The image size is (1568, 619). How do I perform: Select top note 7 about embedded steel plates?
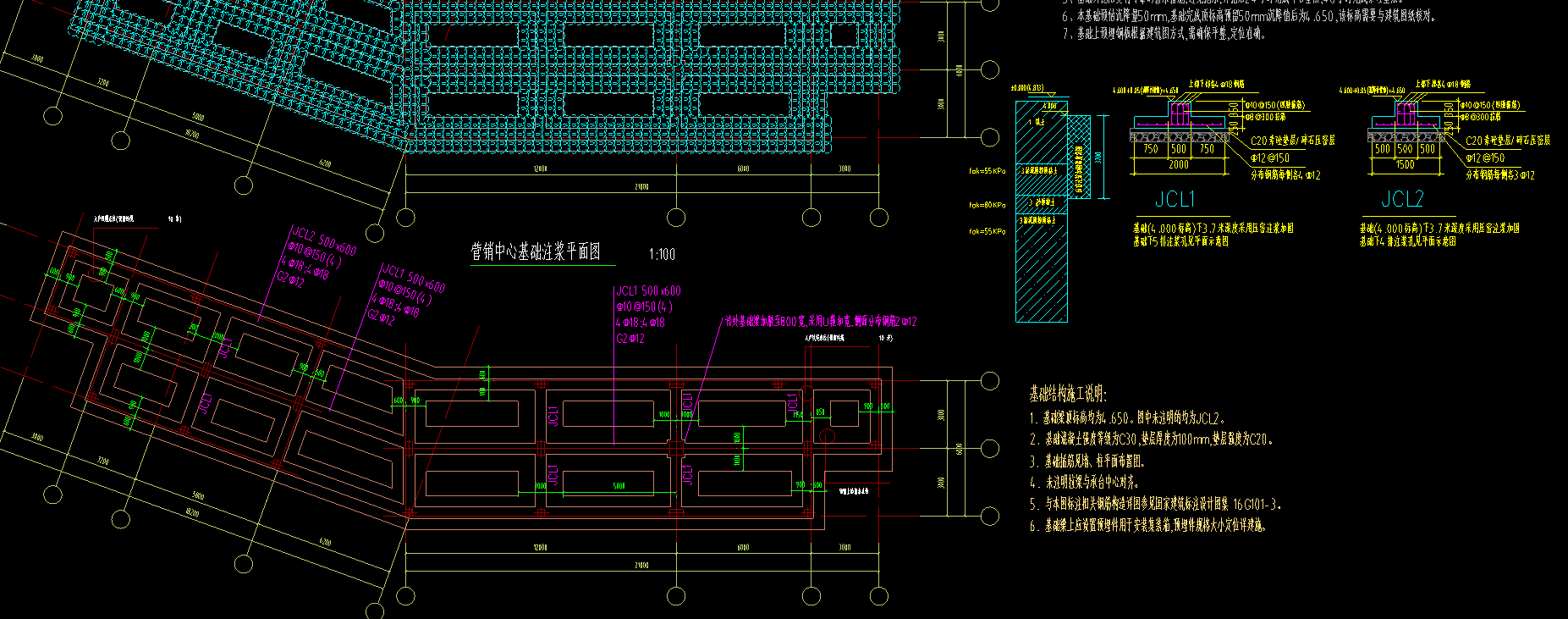coord(1164,34)
